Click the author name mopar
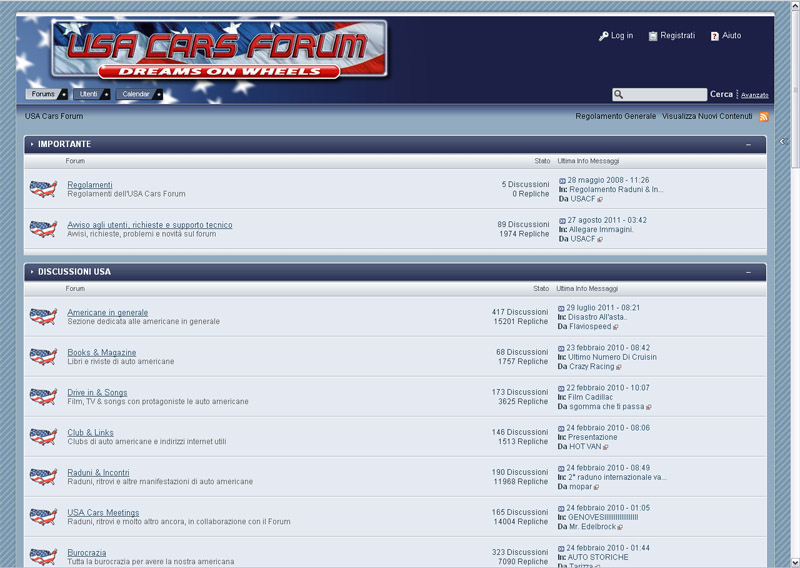This screenshot has width=800, height=568. [x=581, y=487]
